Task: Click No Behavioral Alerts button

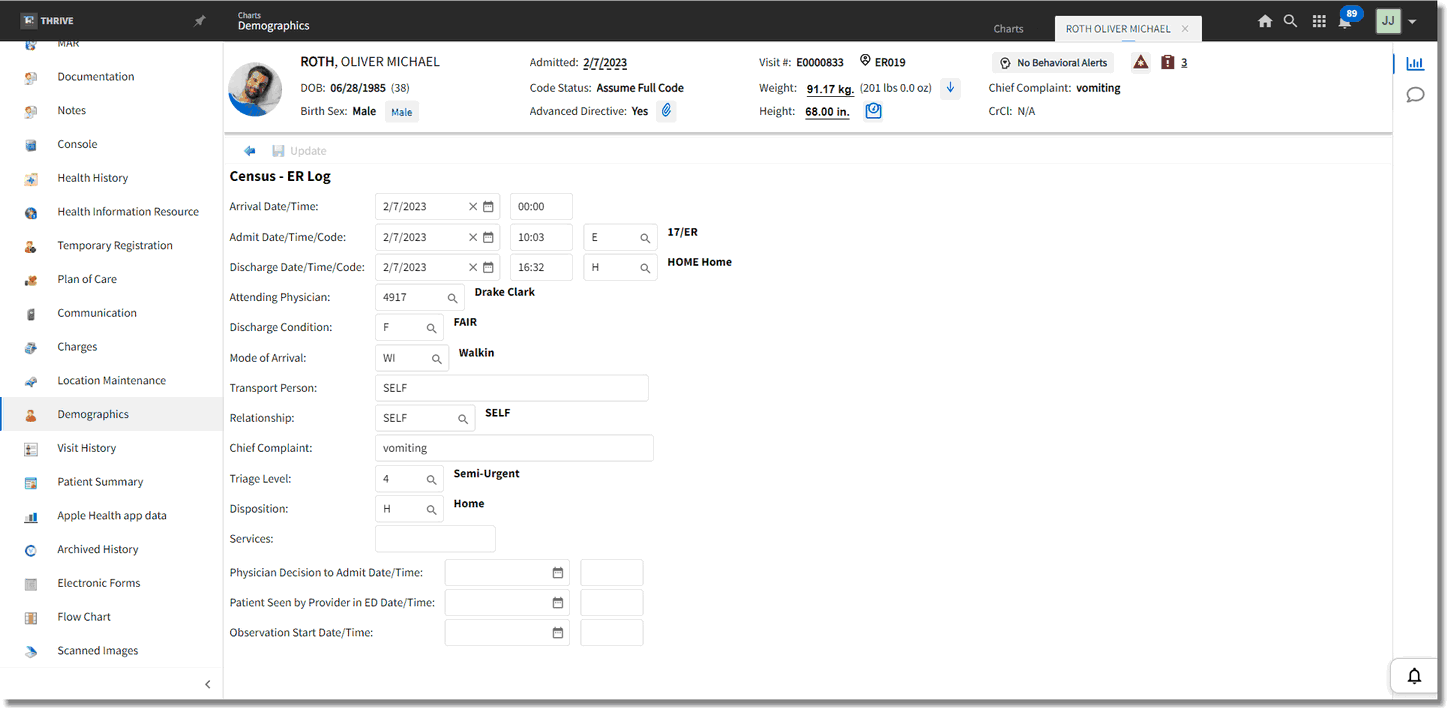Action: (1054, 63)
